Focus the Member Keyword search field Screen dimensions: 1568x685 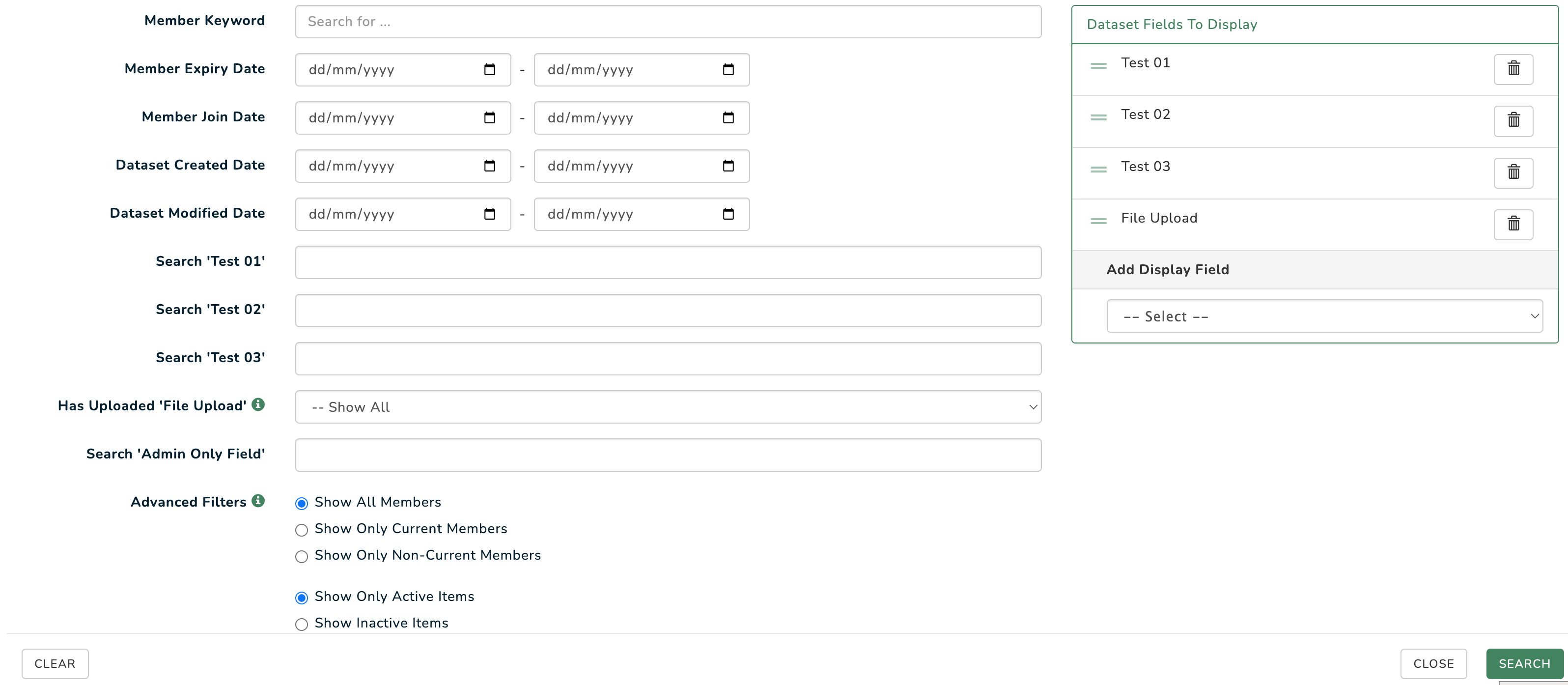coord(668,22)
